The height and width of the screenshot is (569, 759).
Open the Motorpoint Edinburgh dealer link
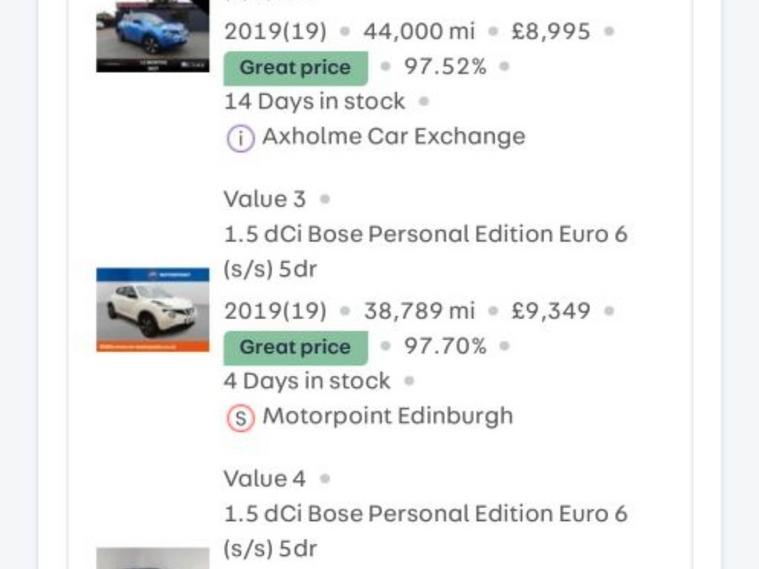(x=387, y=416)
